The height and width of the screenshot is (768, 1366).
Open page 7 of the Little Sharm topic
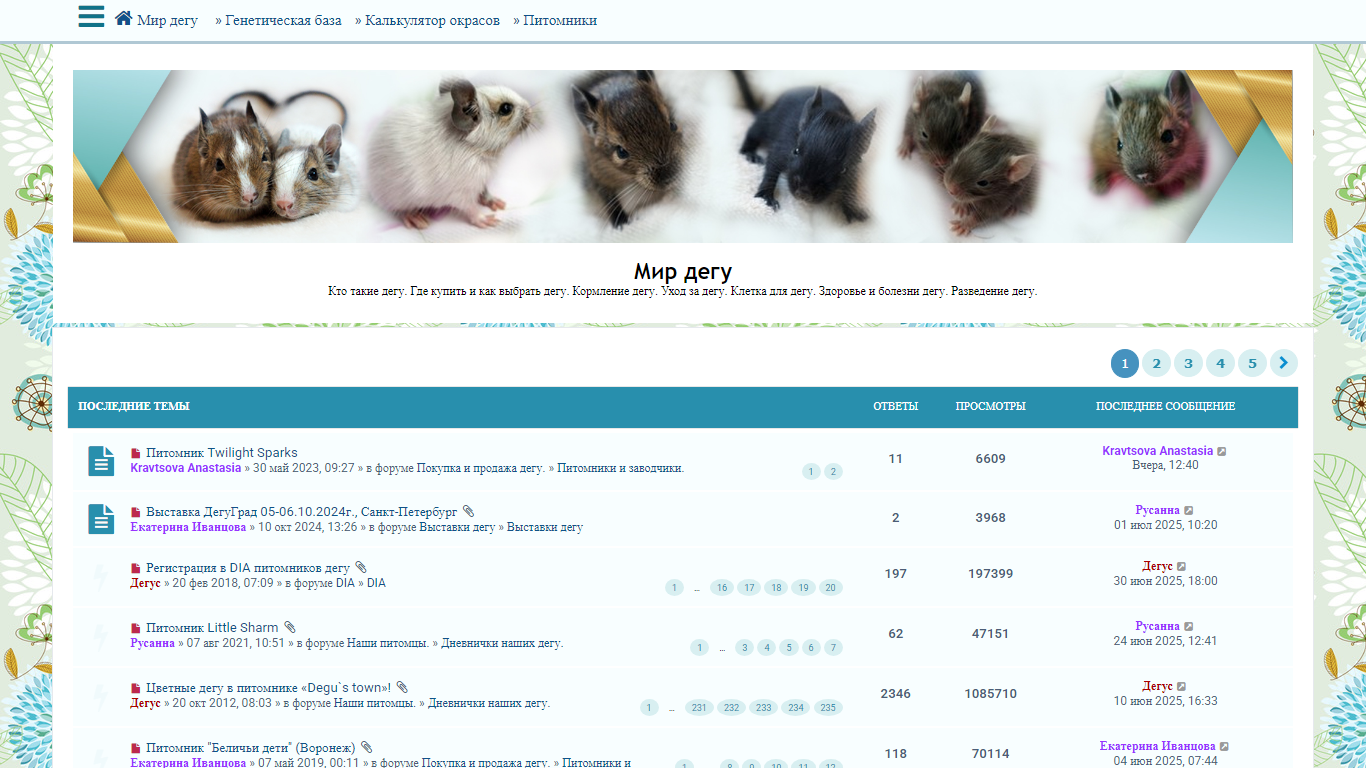tap(833, 648)
